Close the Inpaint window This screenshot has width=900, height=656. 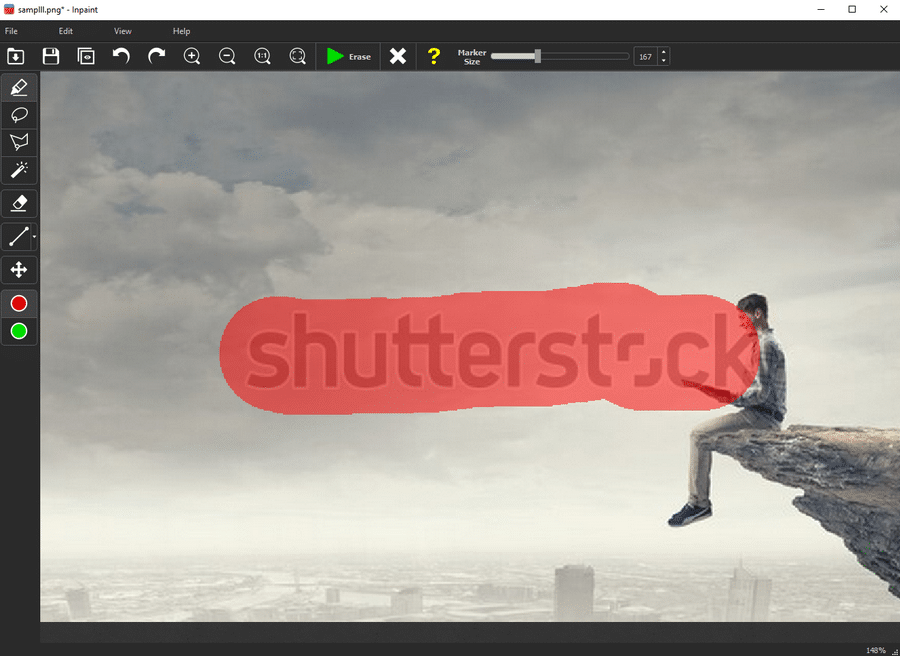(884, 9)
